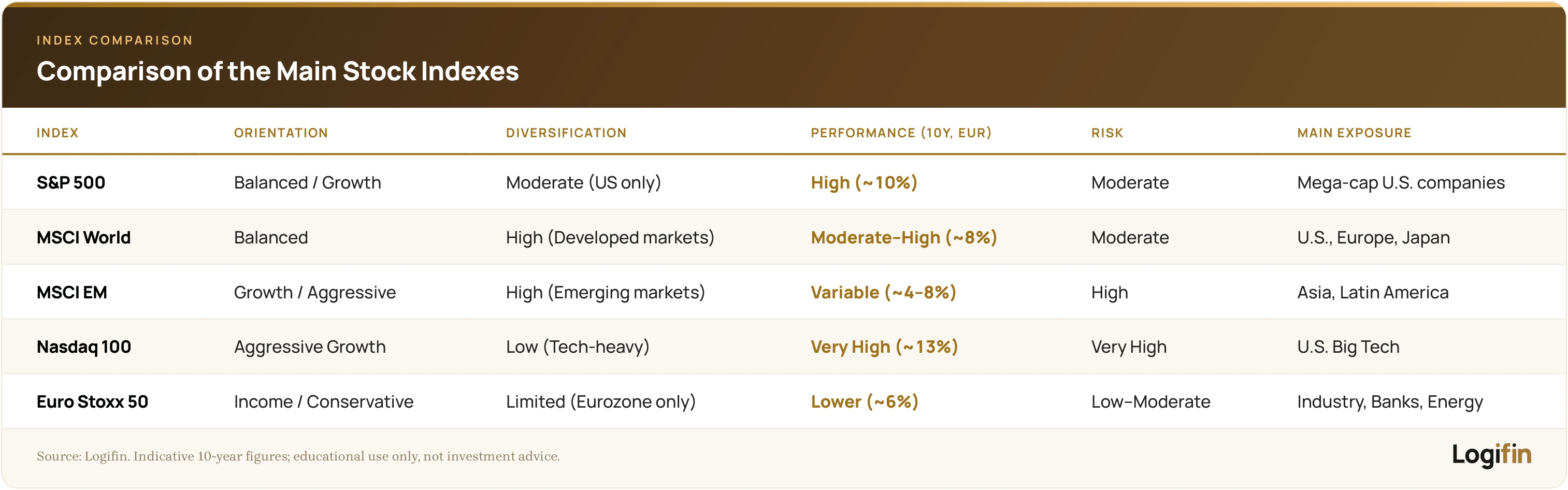Click 'Moderate (US only)' diversification cell

click(x=583, y=183)
